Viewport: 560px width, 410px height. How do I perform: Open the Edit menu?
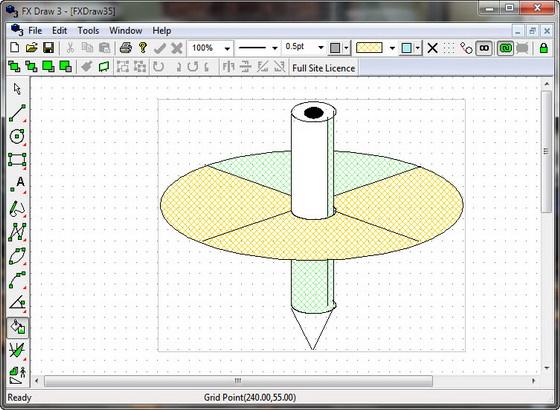(x=59, y=31)
